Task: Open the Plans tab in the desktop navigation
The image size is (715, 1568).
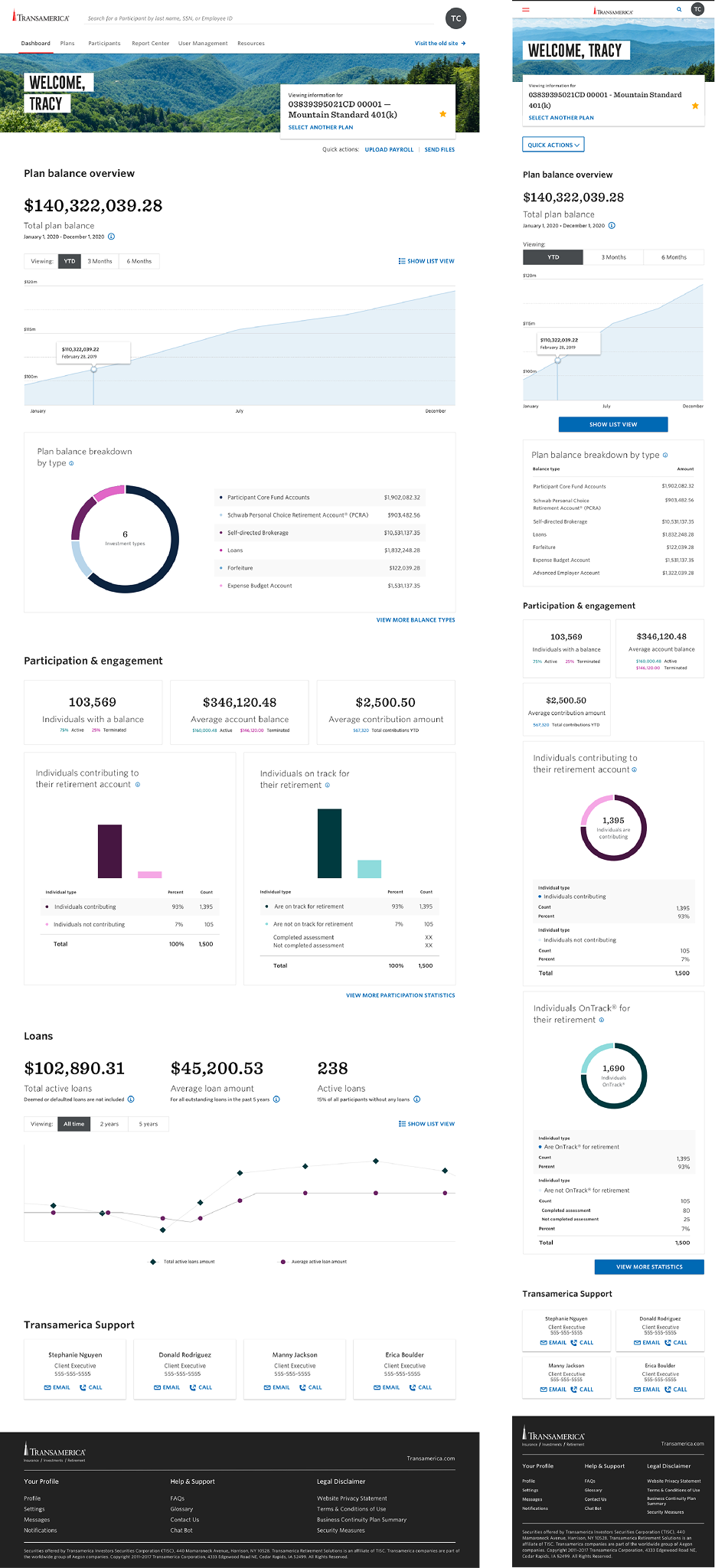Action: coord(67,44)
